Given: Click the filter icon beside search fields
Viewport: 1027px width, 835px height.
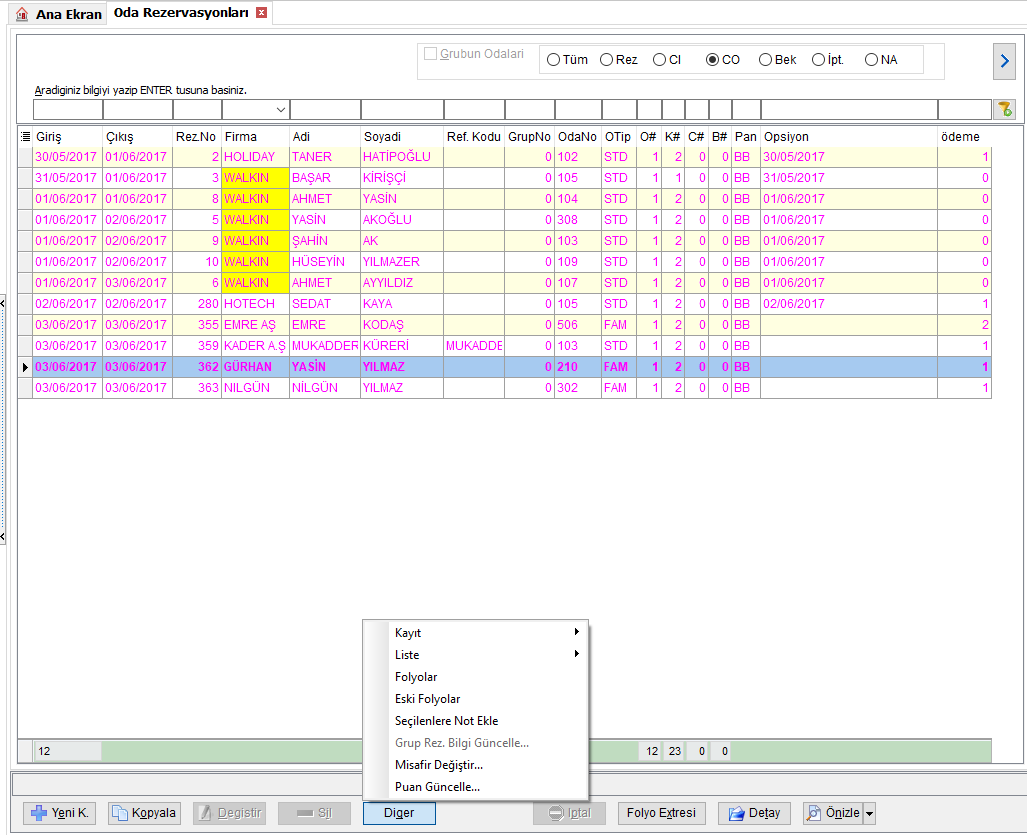Looking at the screenshot, I should pyautogui.click(x=1003, y=109).
